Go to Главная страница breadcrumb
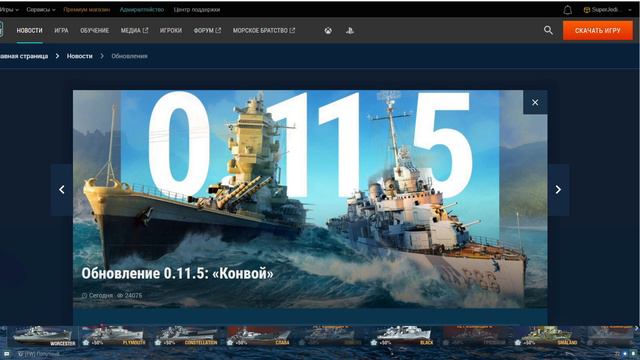The width and height of the screenshot is (640, 360). (x=24, y=56)
